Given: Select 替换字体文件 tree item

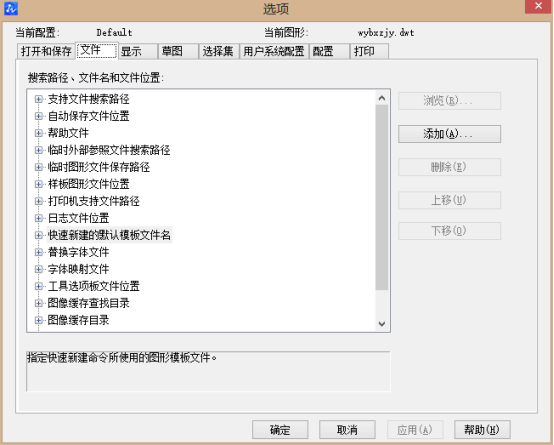Looking at the screenshot, I should tap(78, 252).
